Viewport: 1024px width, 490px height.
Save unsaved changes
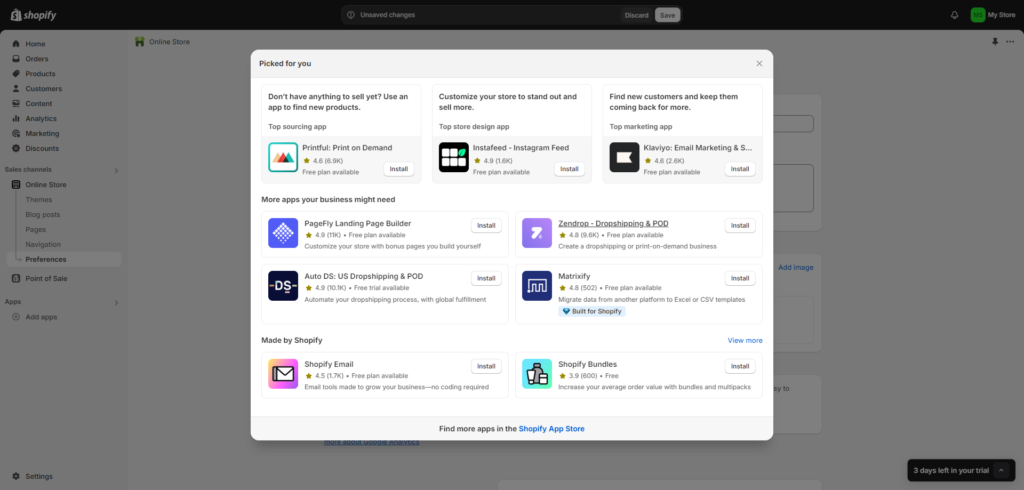tap(667, 15)
